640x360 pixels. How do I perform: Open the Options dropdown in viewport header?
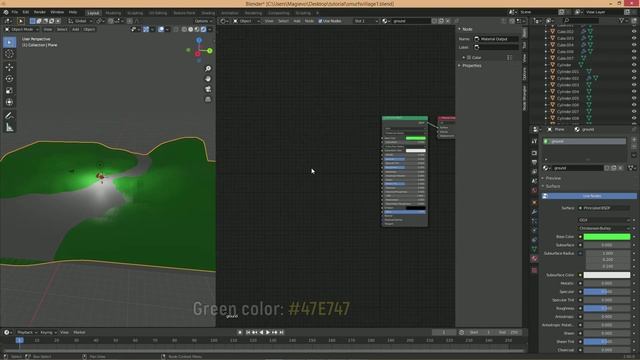click(203, 21)
